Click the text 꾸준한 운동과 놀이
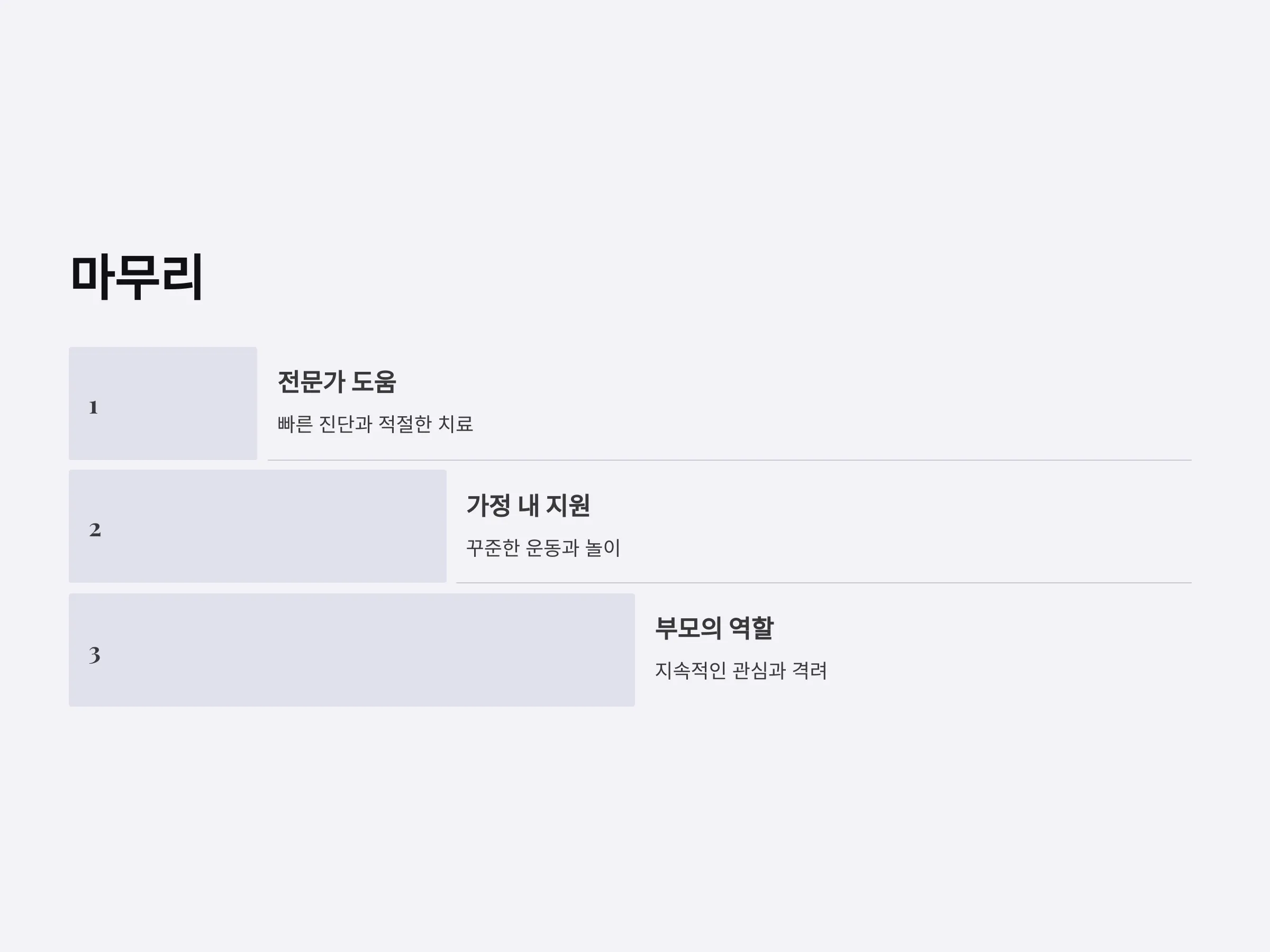Image resolution: width=1270 pixels, height=952 pixels. 543,547
